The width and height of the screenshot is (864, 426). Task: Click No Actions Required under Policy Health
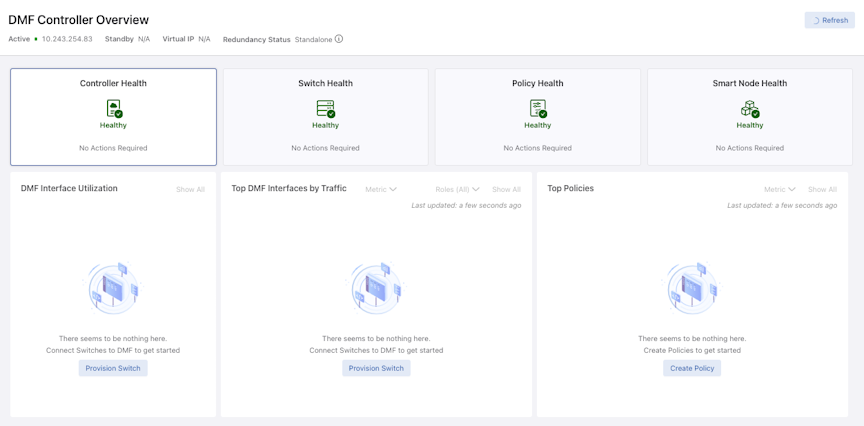[538, 148]
